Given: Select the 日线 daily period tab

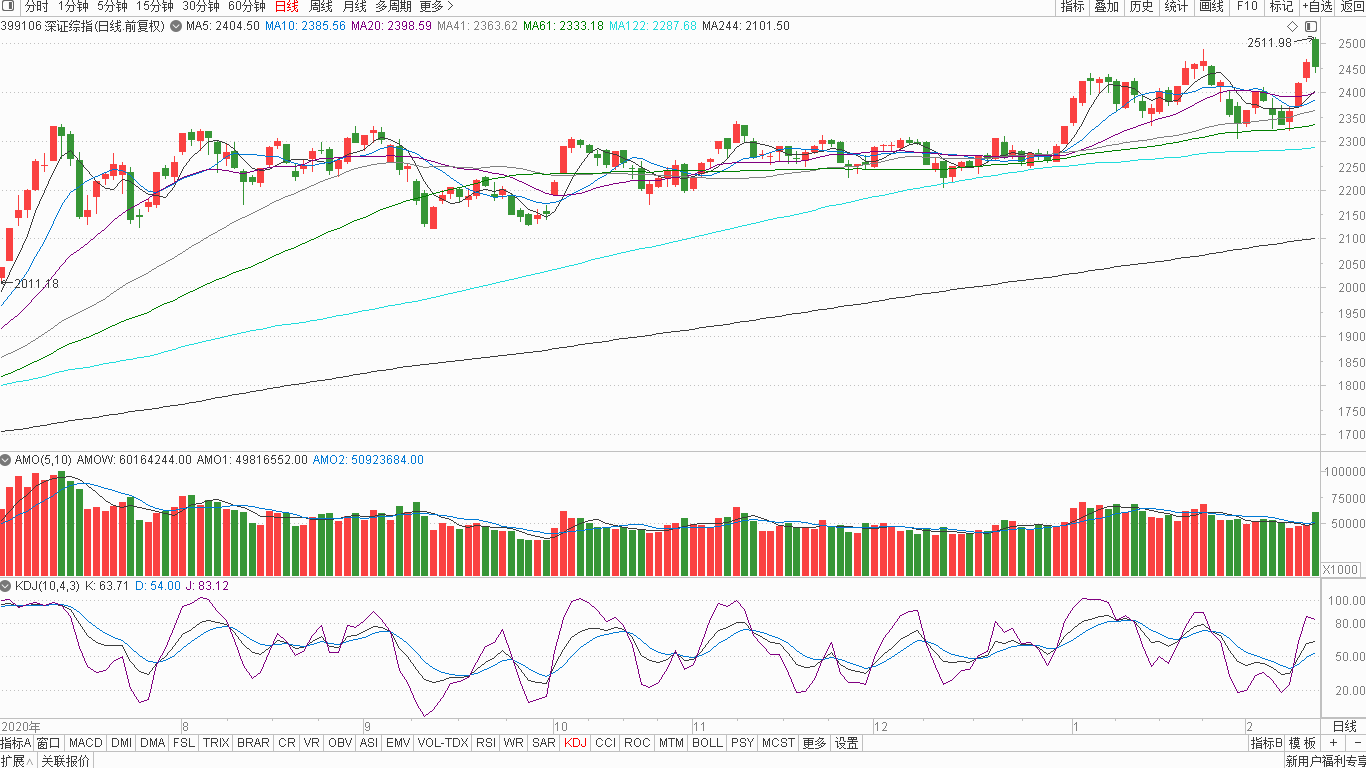Looking at the screenshot, I should (x=286, y=6).
